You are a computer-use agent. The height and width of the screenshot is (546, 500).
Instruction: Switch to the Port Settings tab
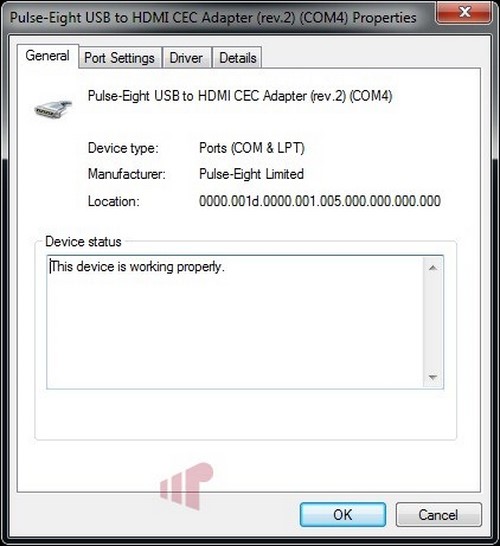coord(120,57)
